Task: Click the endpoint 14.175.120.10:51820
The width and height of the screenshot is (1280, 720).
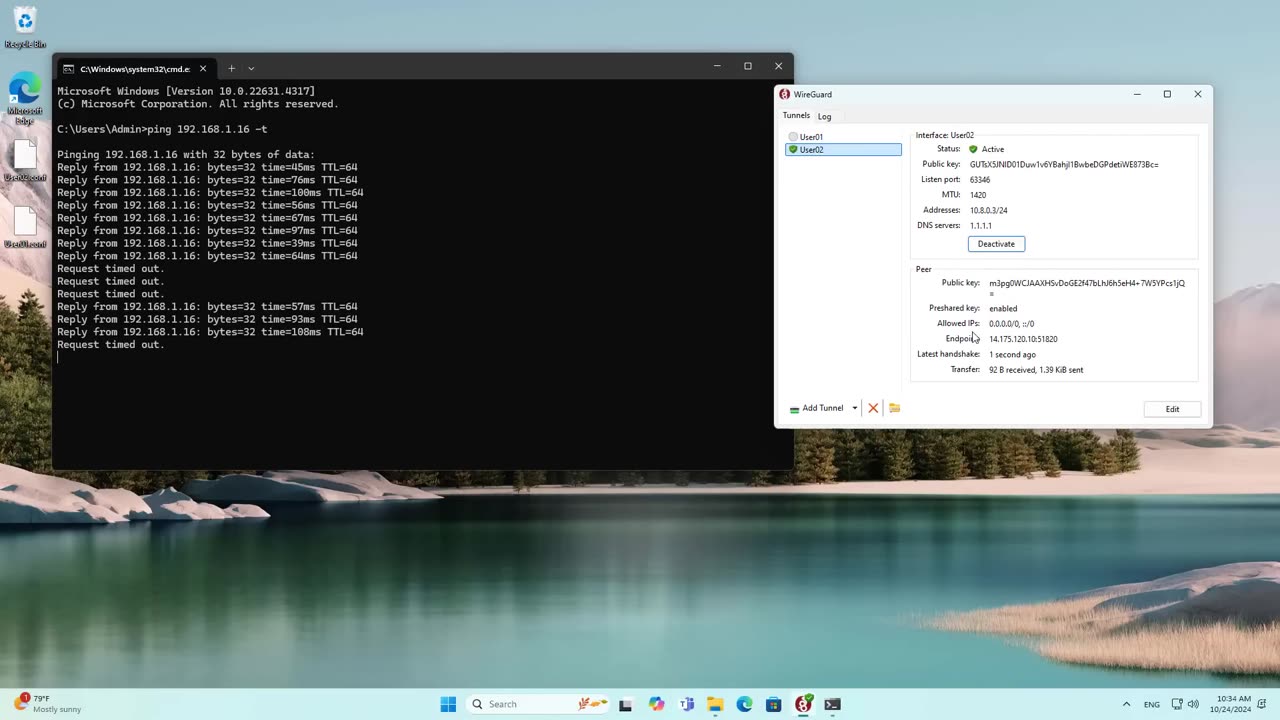Action: (x=1023, y=339)
